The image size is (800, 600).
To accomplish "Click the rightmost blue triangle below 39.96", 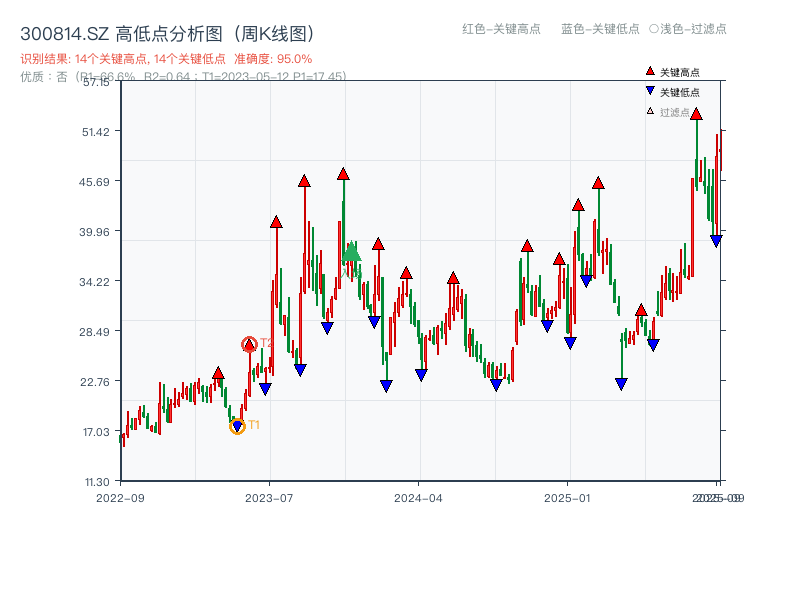I will pyautogui.click(x=715, y=240).
